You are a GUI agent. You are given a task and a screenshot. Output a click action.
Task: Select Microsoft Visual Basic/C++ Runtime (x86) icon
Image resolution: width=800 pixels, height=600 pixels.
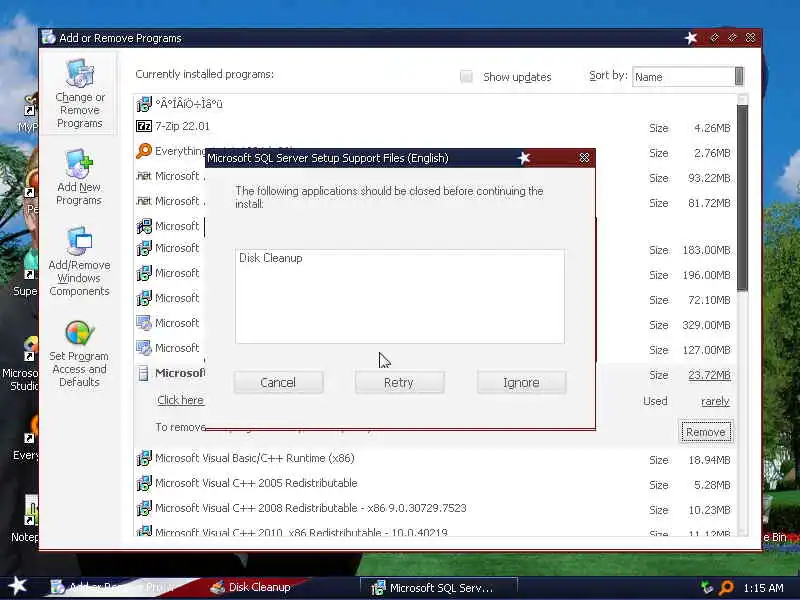[144, 458]
